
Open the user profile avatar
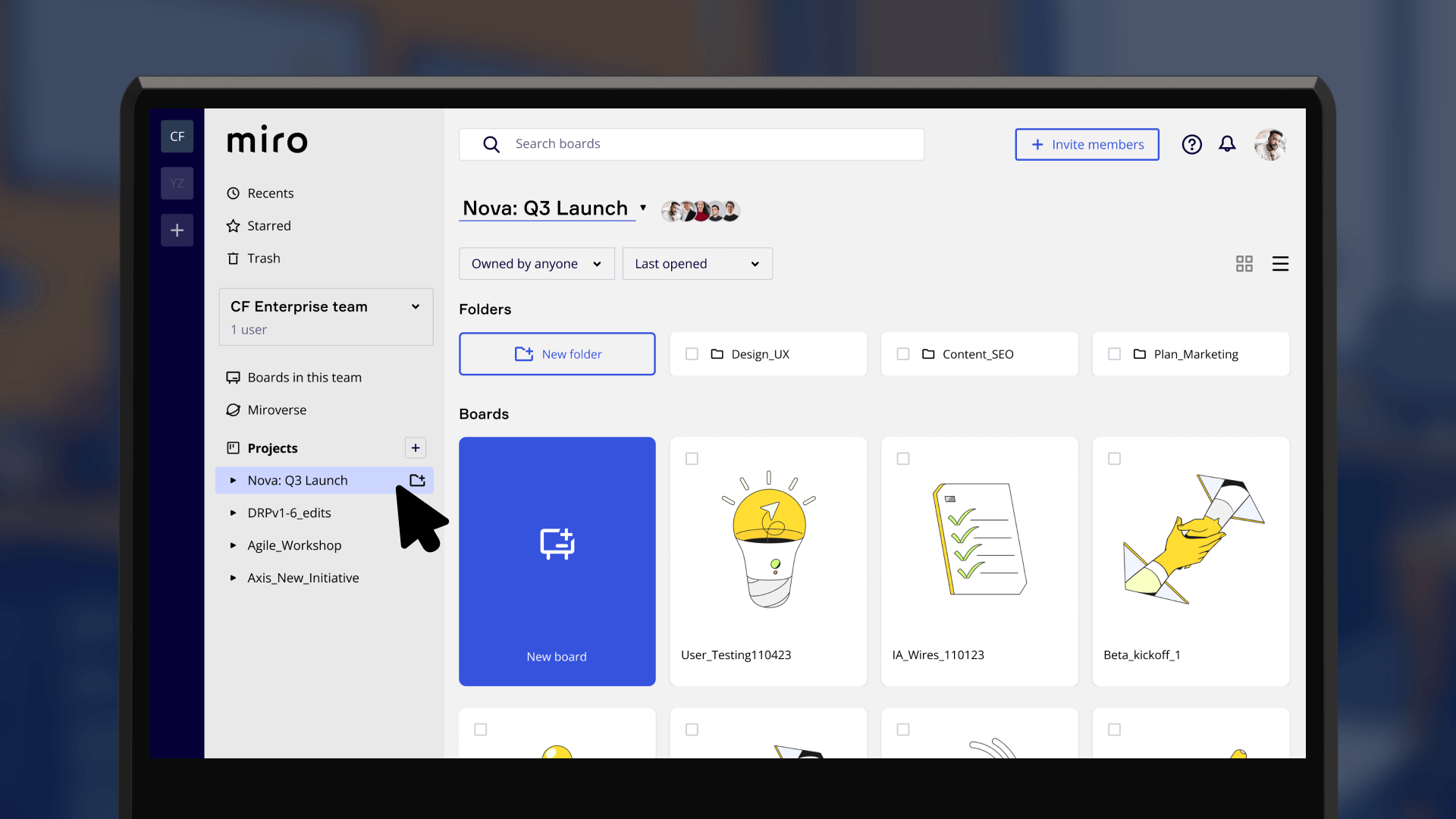[1270, 144]
